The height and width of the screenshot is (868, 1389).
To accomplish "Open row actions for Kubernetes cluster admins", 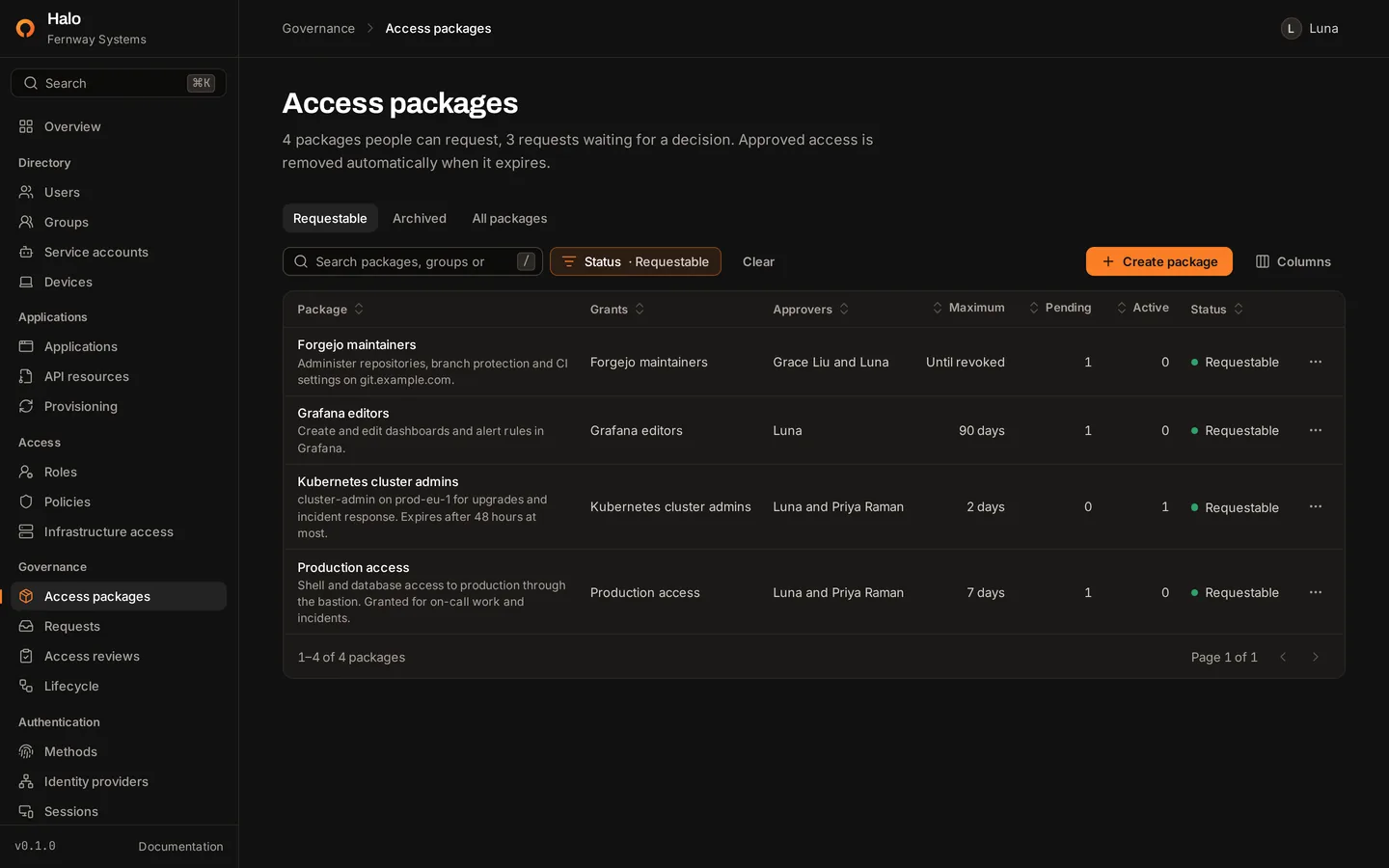I will point(1315,506).
